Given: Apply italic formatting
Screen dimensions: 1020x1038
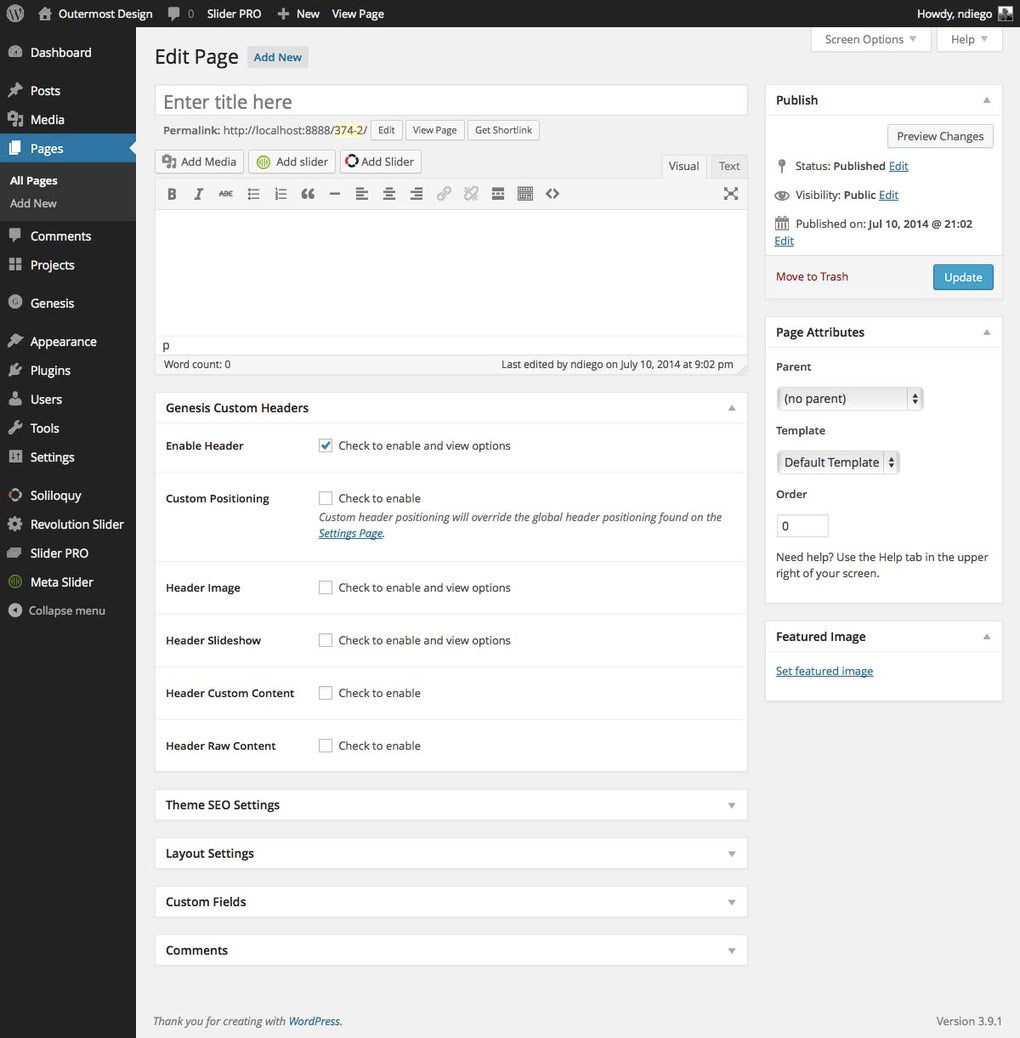Looking at the screenshot, I should [x=198, y=193].
